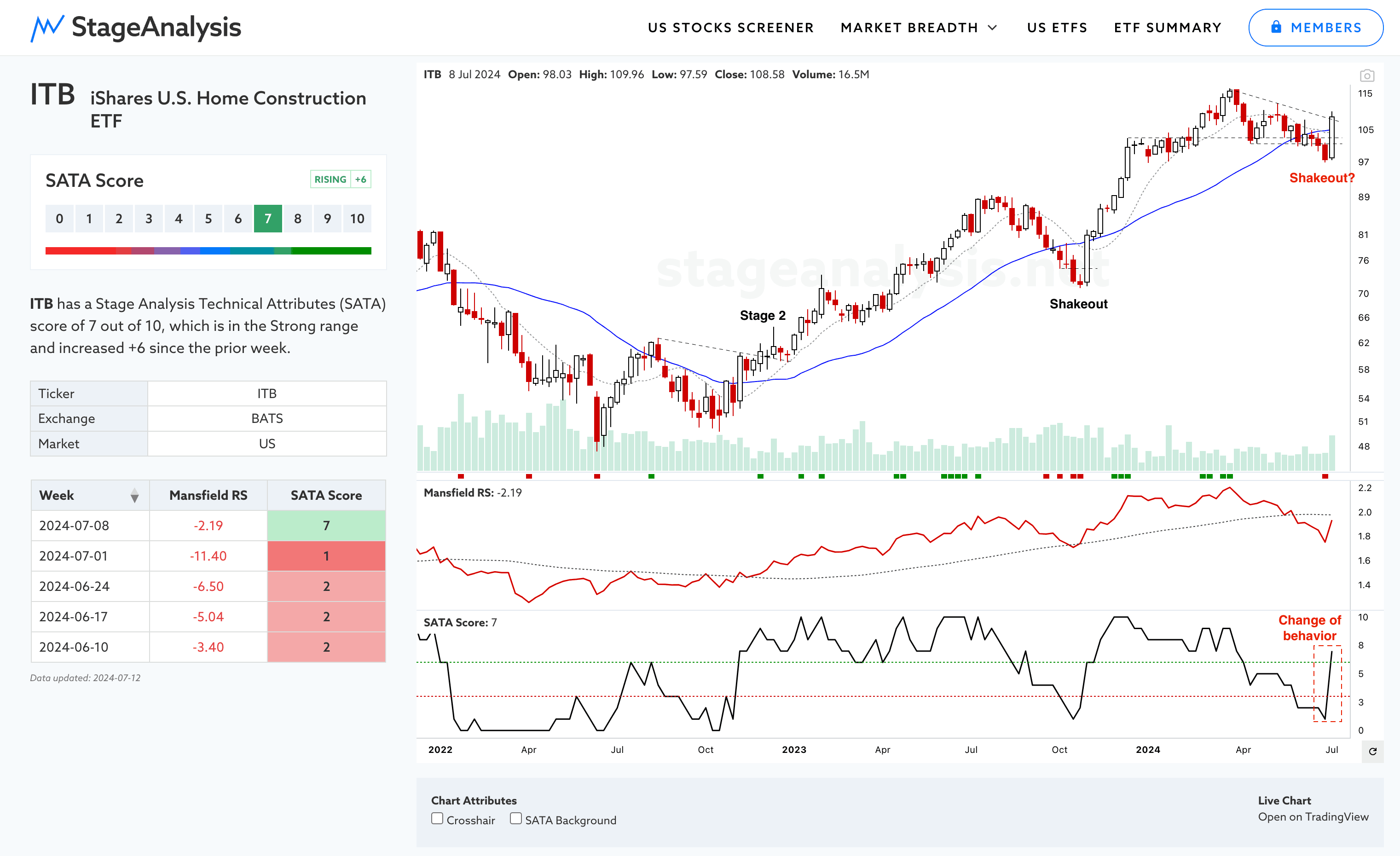Click the BATS exchange value
Screen dimensions: 1400x856
tap(267, 419)
